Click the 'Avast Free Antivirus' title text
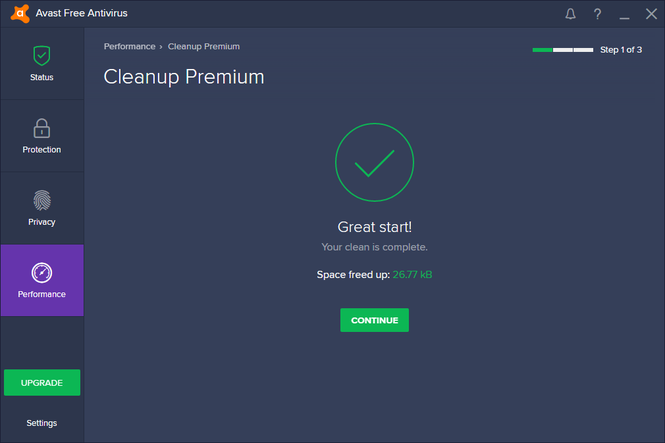The image size is (665, 443). (x=81, y=14)
